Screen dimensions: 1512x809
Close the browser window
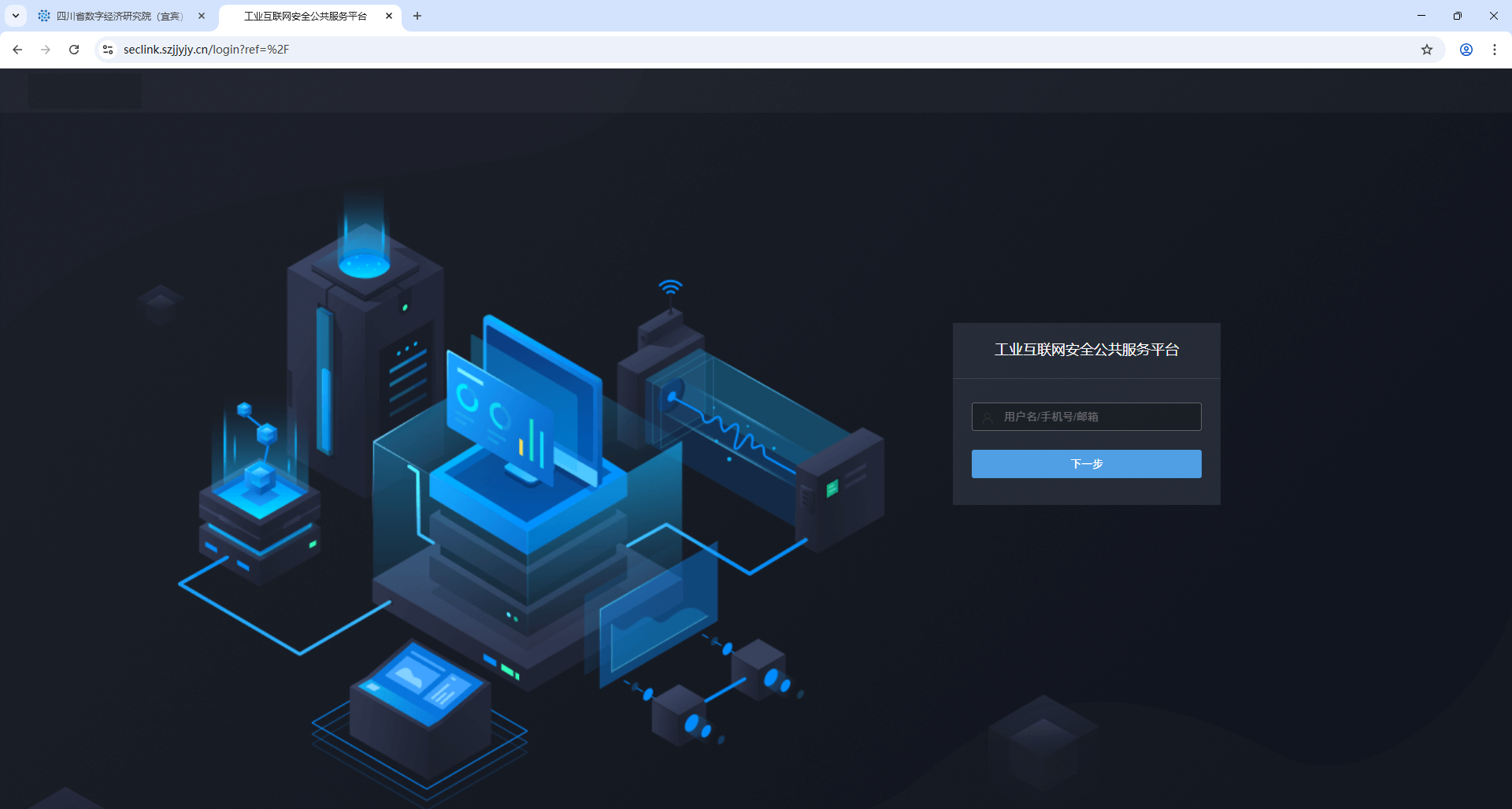[1494, 16]
